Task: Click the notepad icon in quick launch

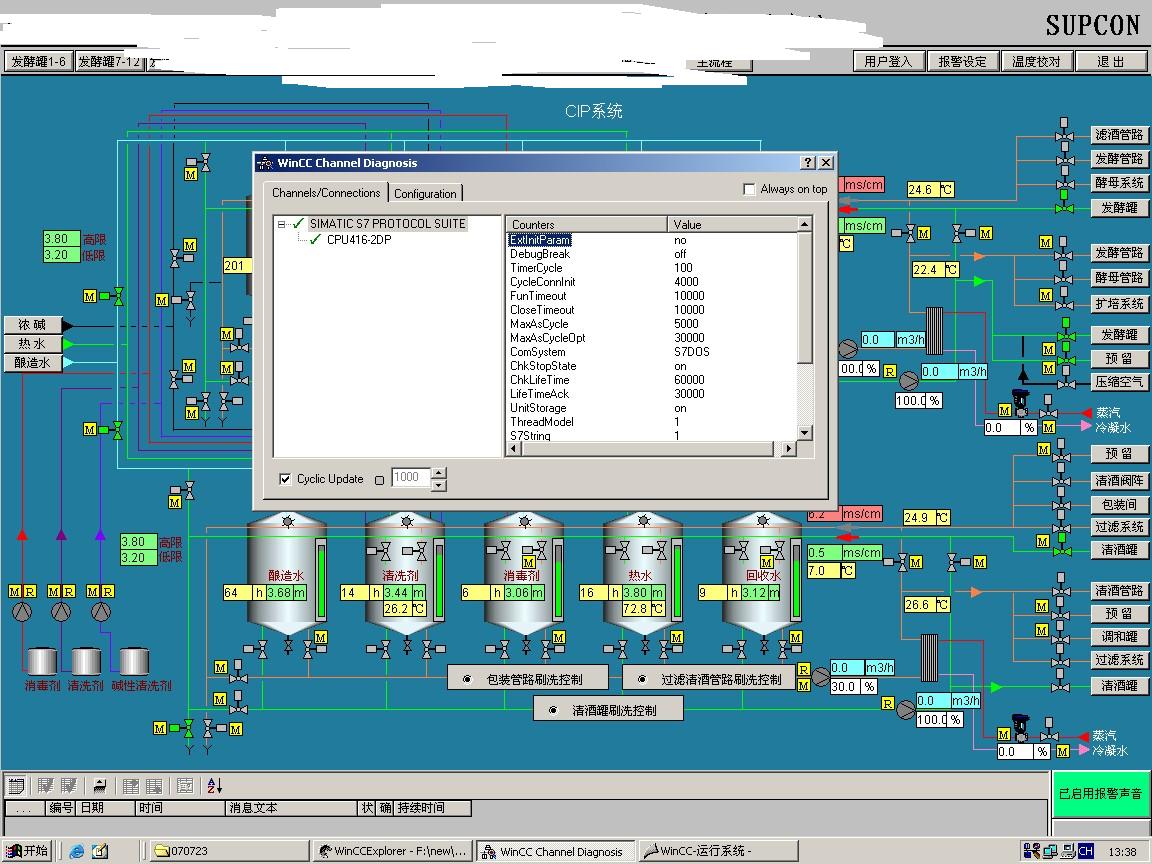Action: tap(100, 852)
